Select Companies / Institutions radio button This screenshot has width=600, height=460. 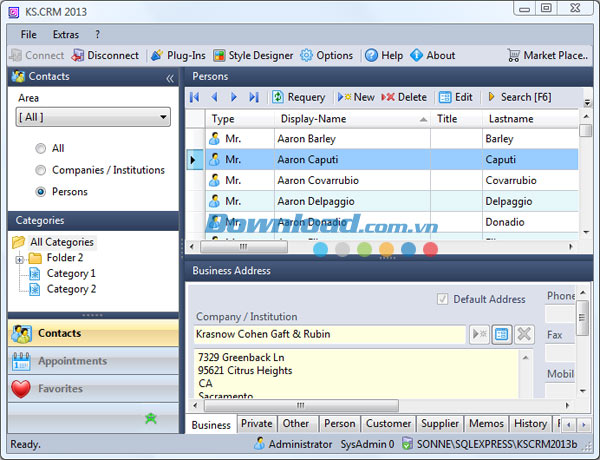40,170
